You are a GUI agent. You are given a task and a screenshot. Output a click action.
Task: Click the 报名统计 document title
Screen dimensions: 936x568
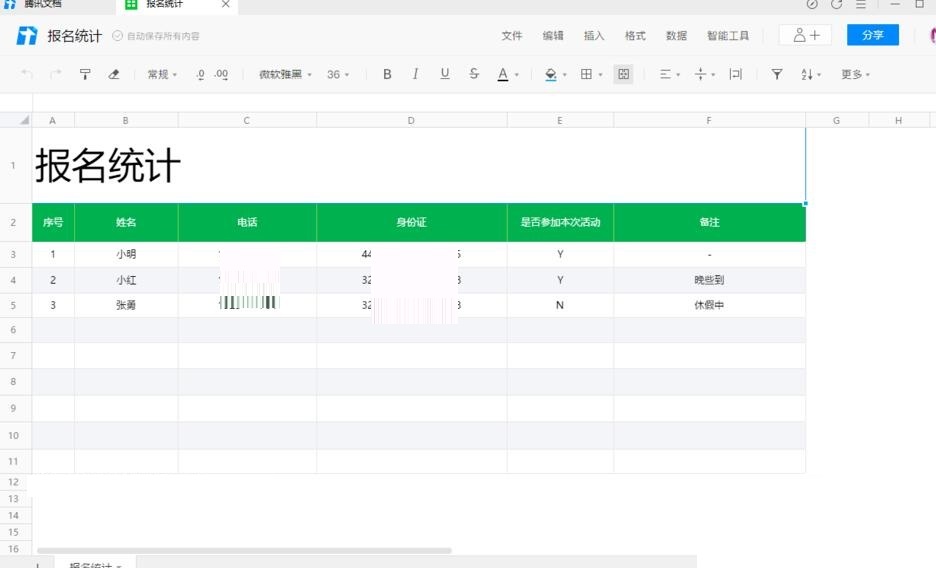(x=75, y=36)
